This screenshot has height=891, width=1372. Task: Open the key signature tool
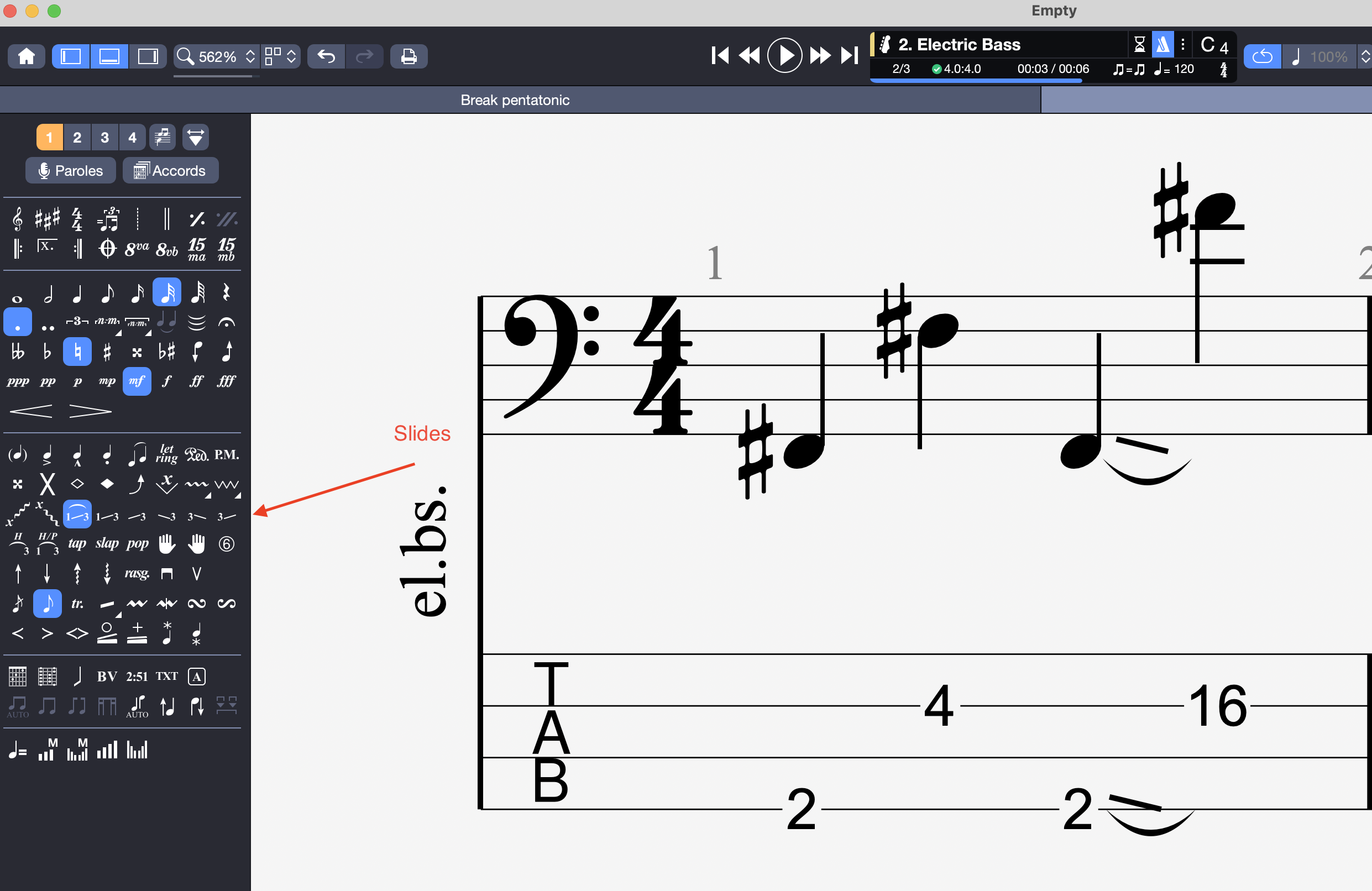tap(48, 219)
